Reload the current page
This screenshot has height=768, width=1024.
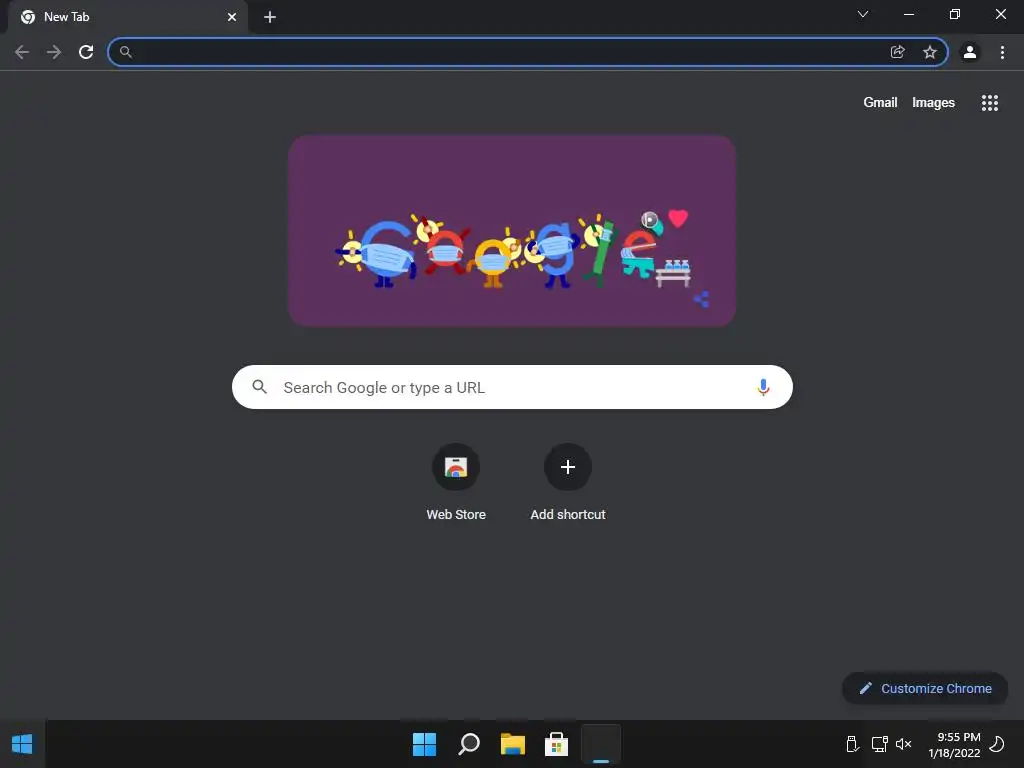point(86,52)
